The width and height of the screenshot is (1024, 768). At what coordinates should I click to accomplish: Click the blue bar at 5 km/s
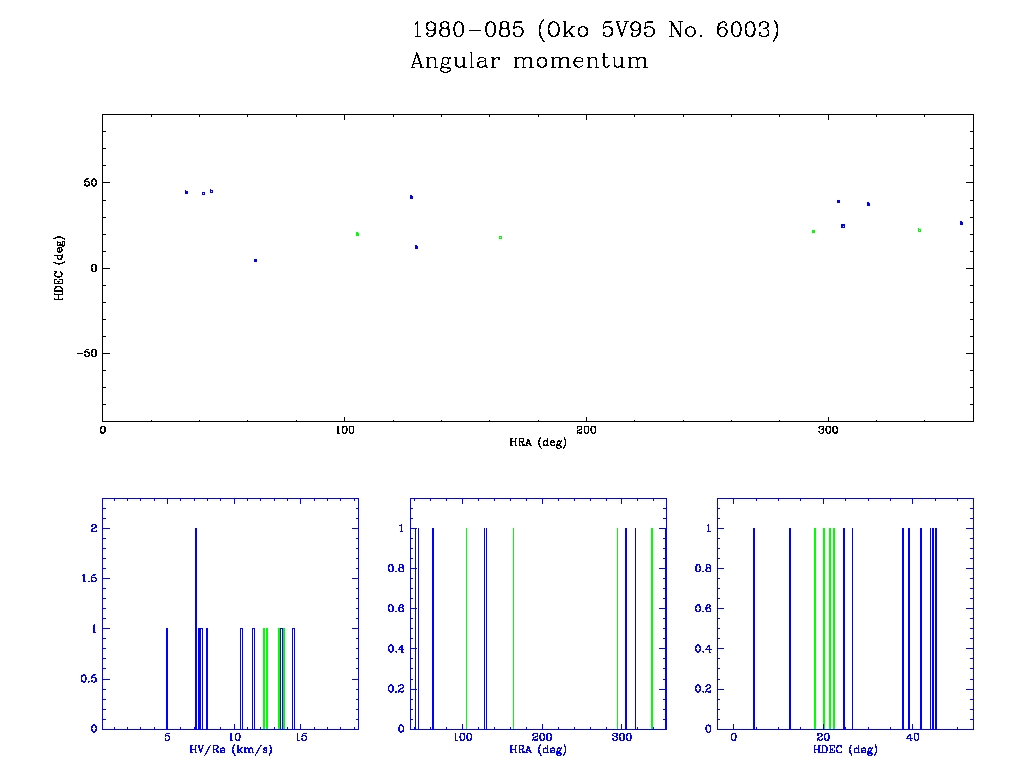(167, 678)
